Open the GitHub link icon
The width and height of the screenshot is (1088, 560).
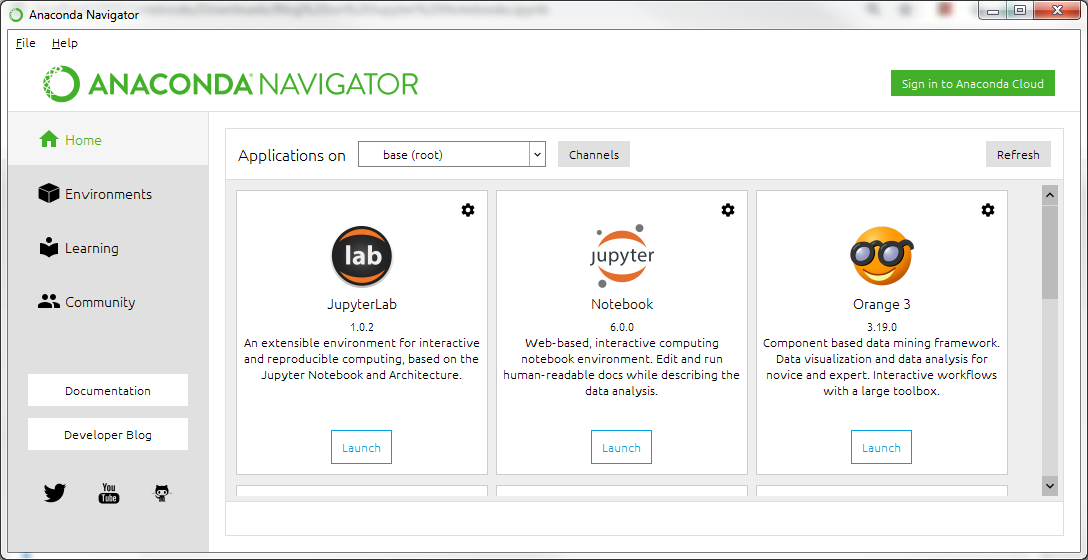(162, 493)
